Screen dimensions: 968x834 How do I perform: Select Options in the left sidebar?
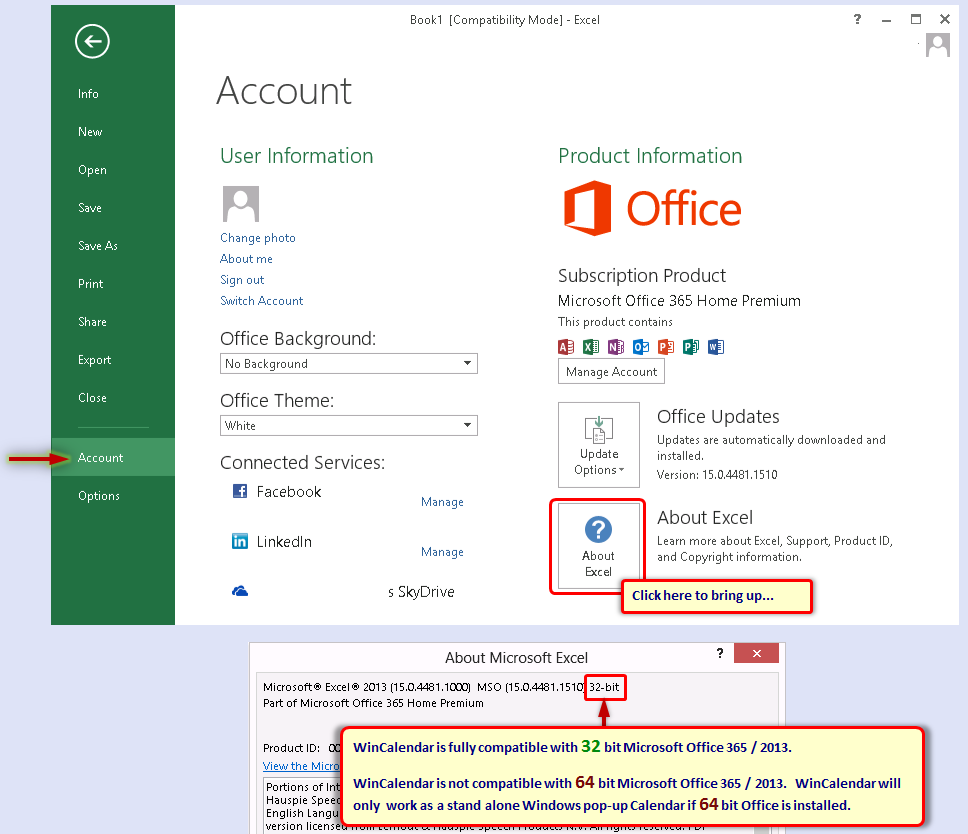click(99, 496)
